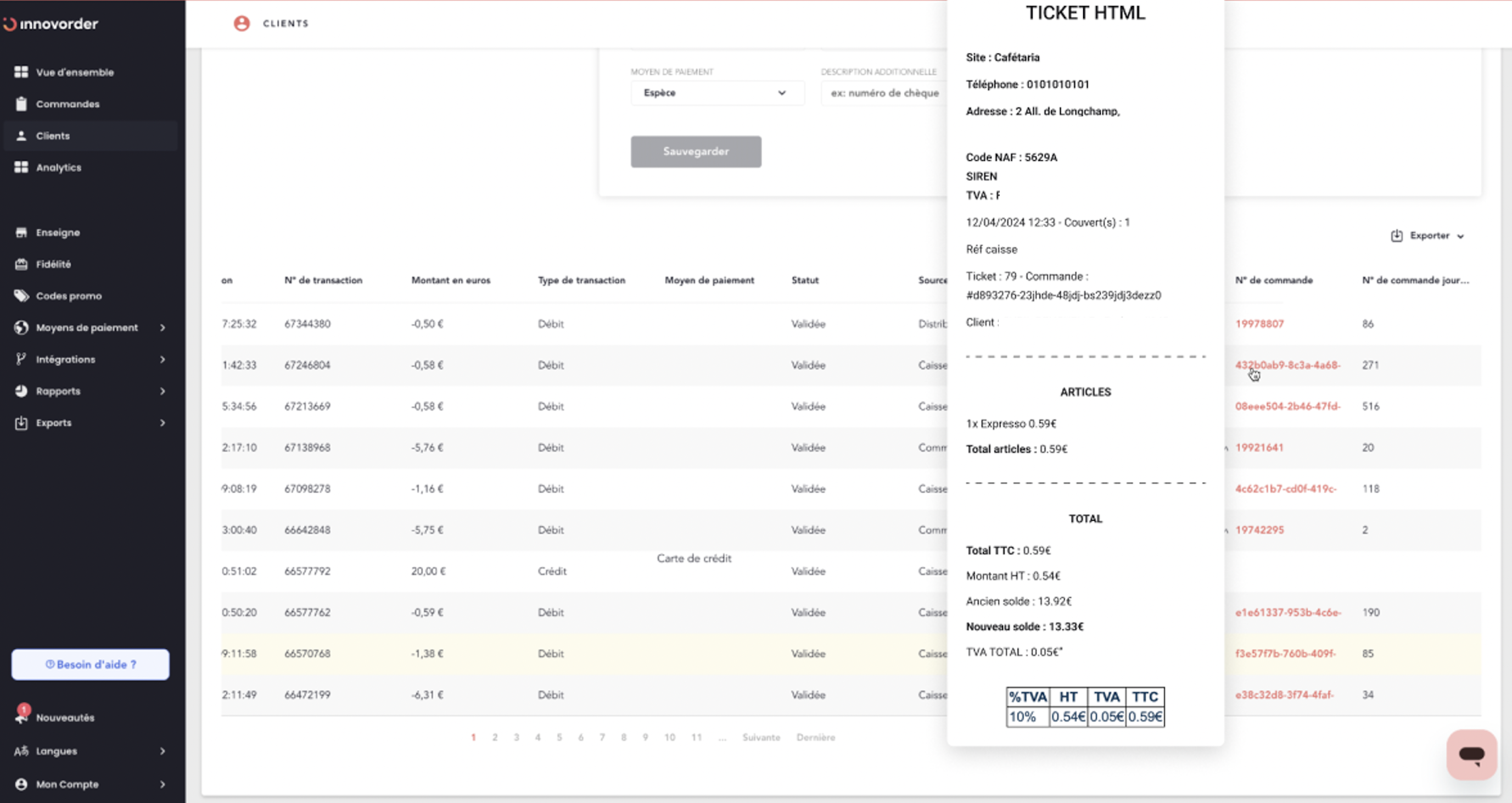Click the Sauvegarder button
1512x803 pixels.
point(696,151)
